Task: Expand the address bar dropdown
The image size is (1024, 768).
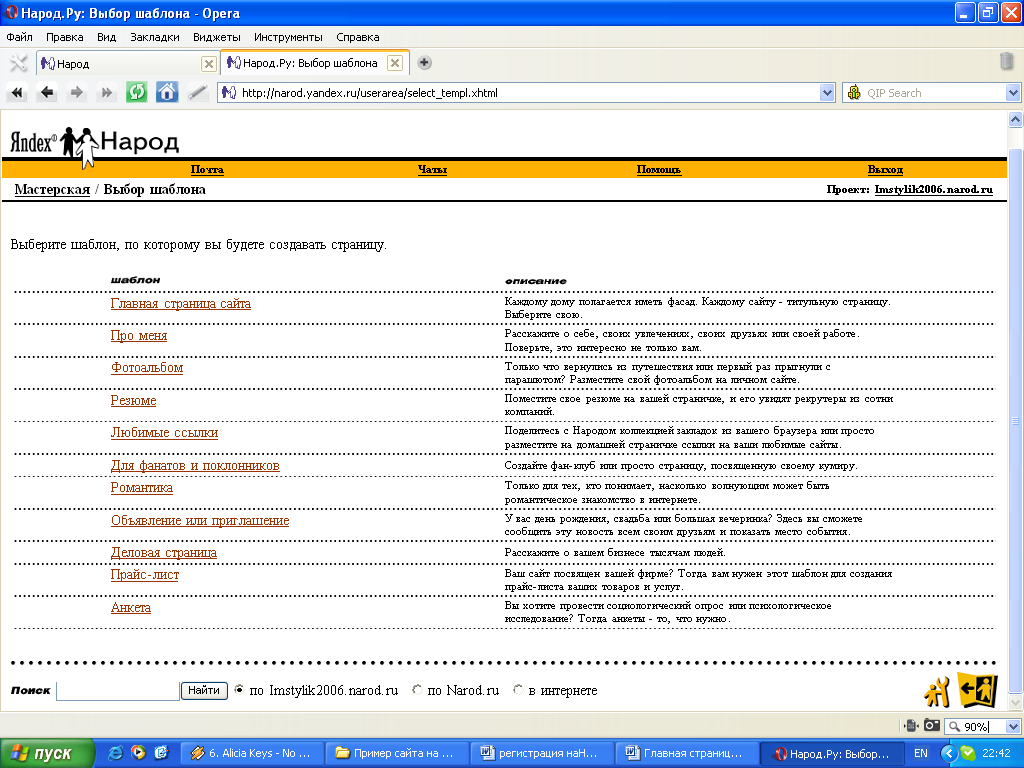Action: 827,93
